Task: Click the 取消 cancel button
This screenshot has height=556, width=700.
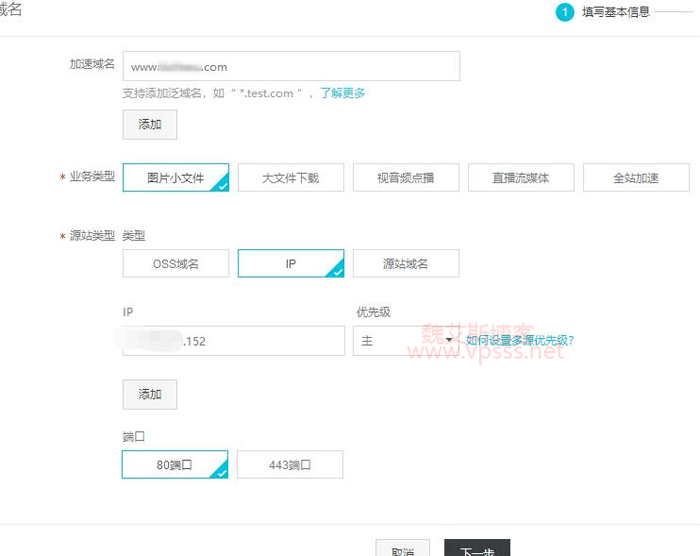Action: (x=403, y=549)
